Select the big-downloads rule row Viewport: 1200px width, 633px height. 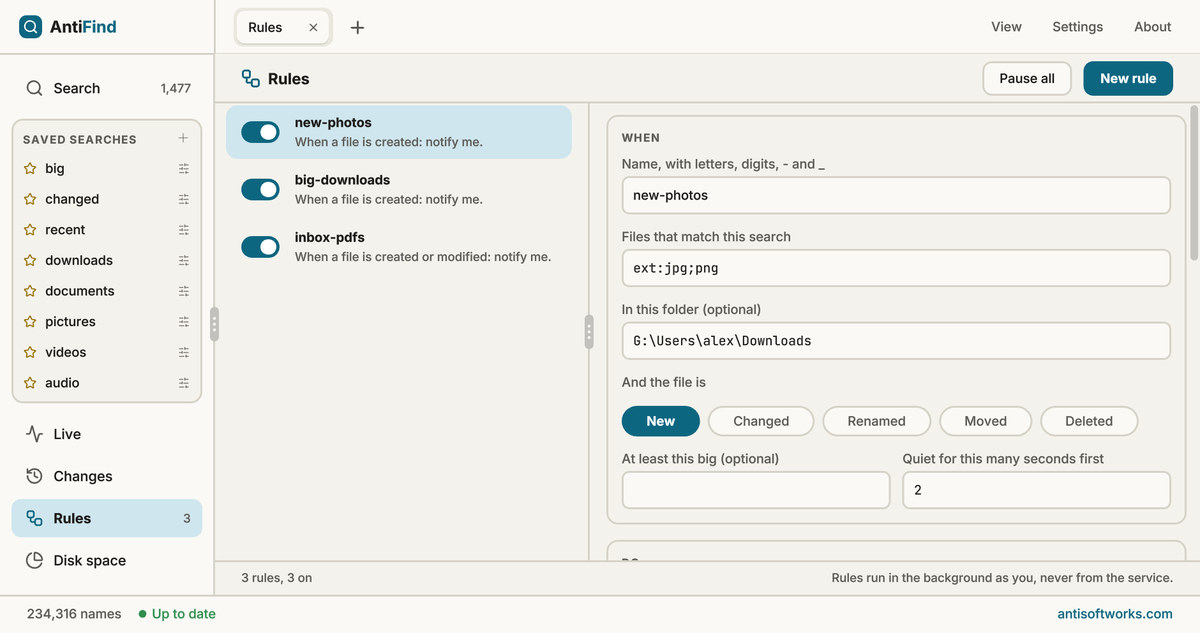tap(399, 189)
